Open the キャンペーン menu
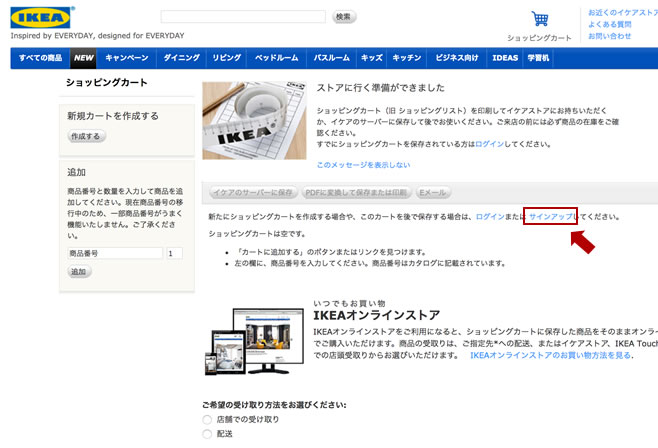The image size is (658, 448). coord(127,58)
